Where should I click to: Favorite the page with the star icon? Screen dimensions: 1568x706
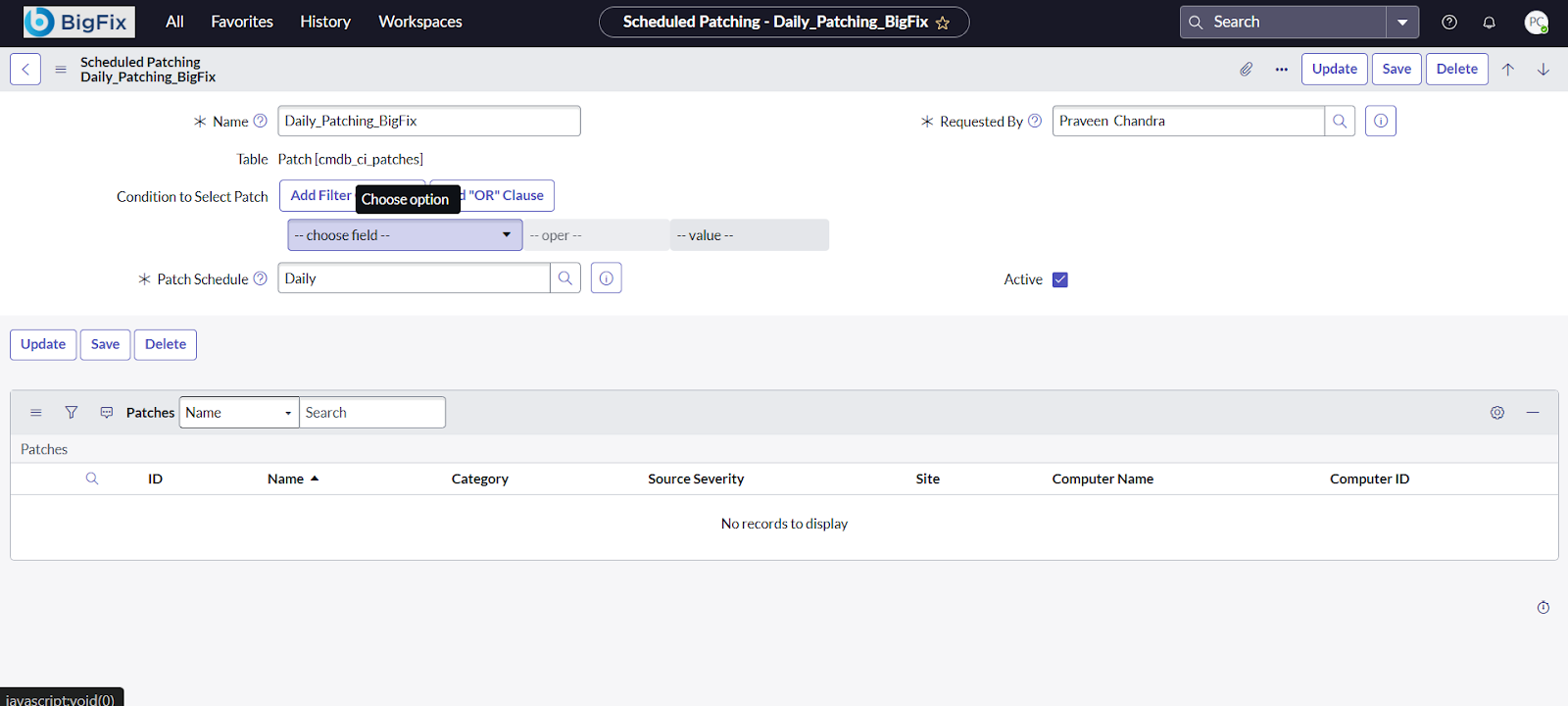[x=943, y=23]
